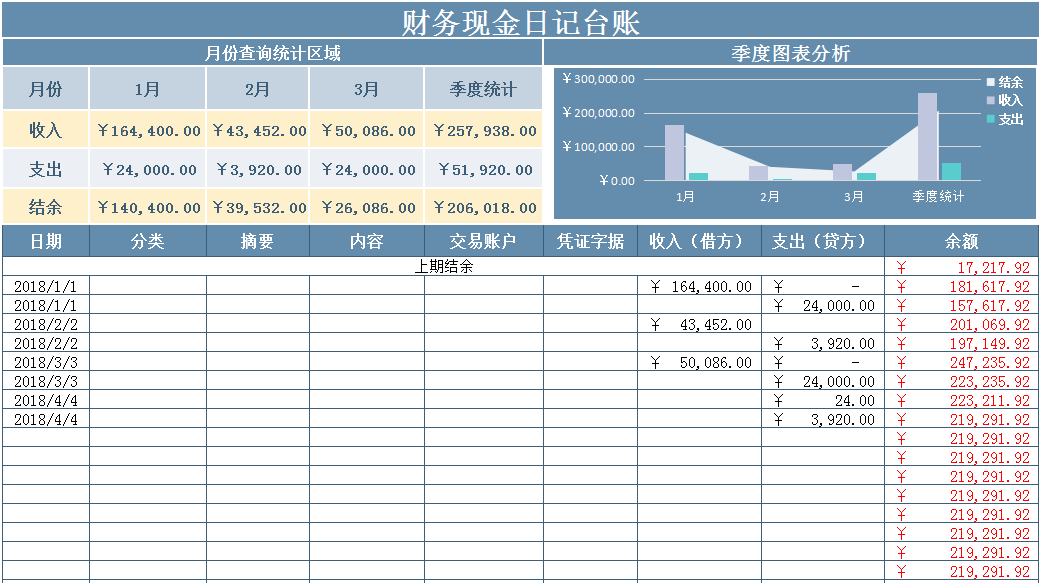This screenshot has width=1042, height=583.
Task: Select ledger income 43,452.00 cell
Action: click(x=699, y=324)
